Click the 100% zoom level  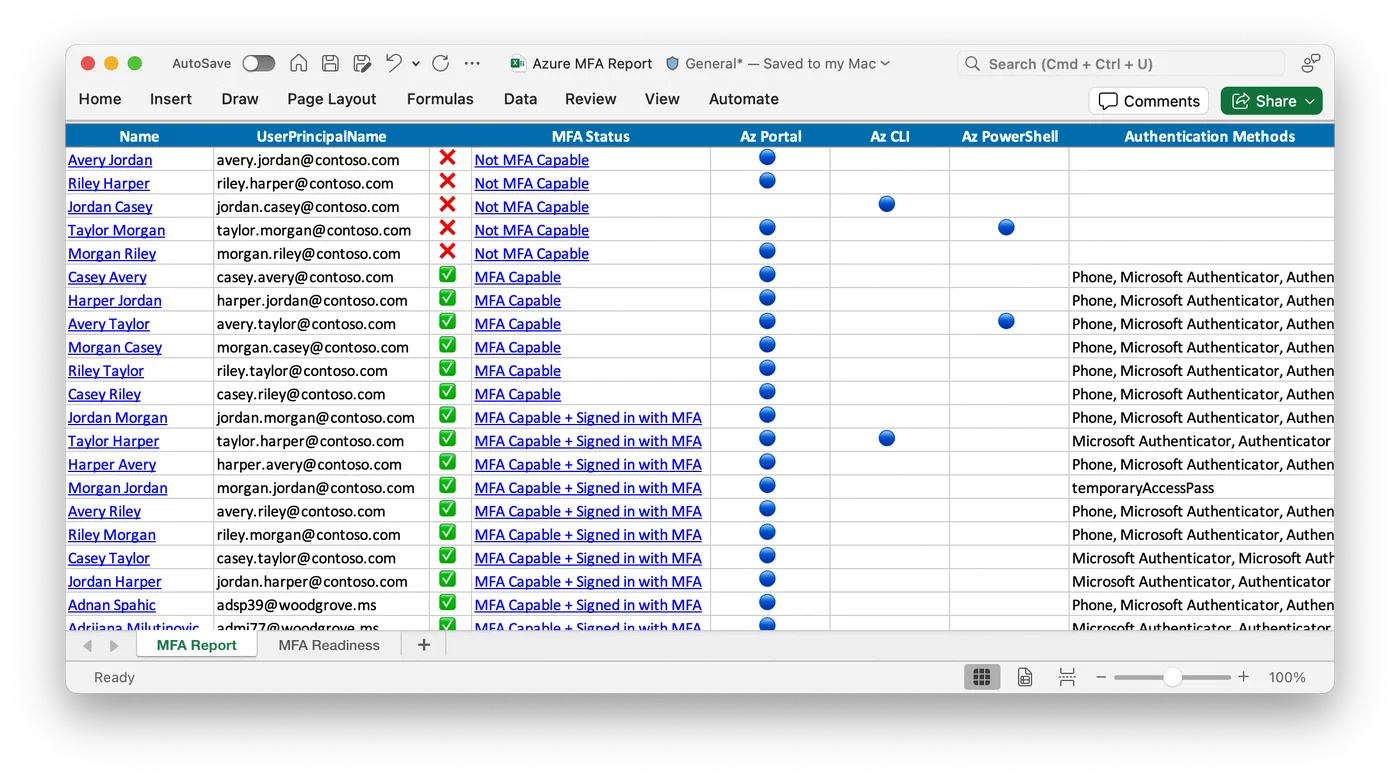pyautogui.click(x=1287, y=677)
